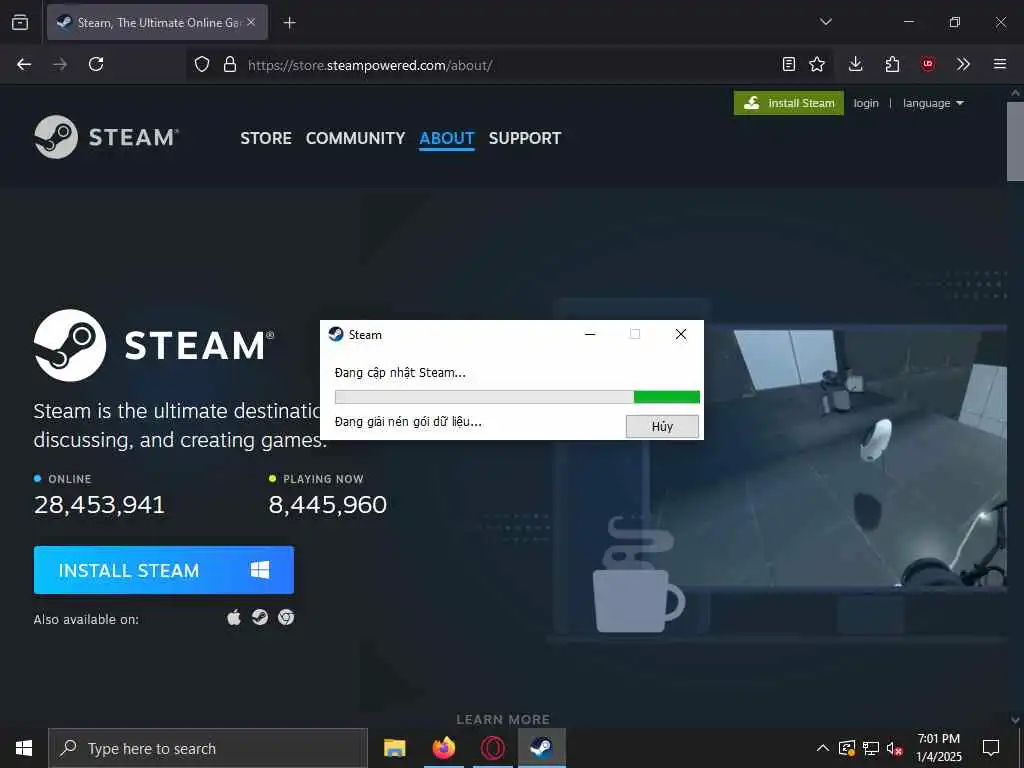This screenshot has width=1024, height=768.
Task: Click the site padlock icon
Action: (230, 64)
